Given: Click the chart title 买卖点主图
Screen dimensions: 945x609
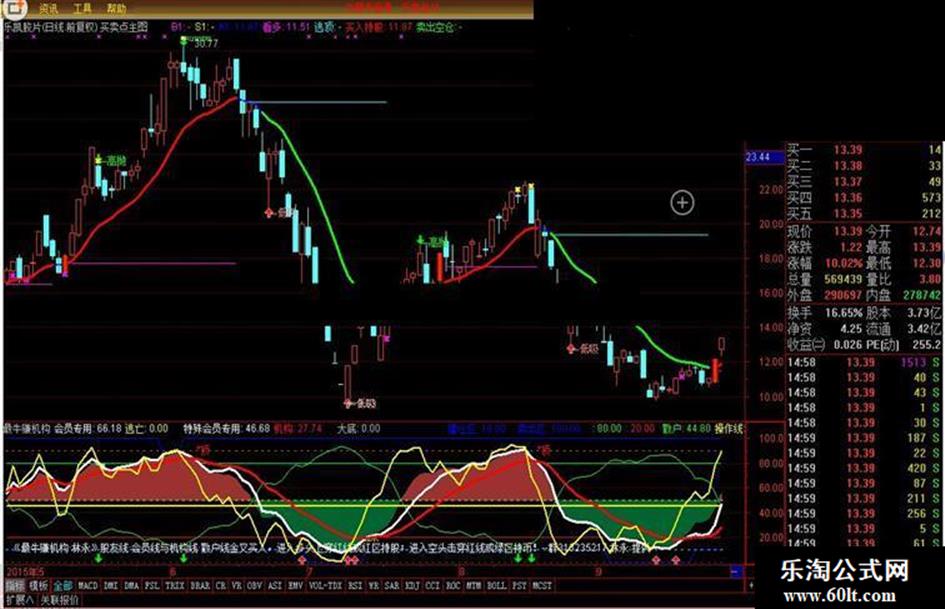Looking at the screenshot, I should pos(124,27).
